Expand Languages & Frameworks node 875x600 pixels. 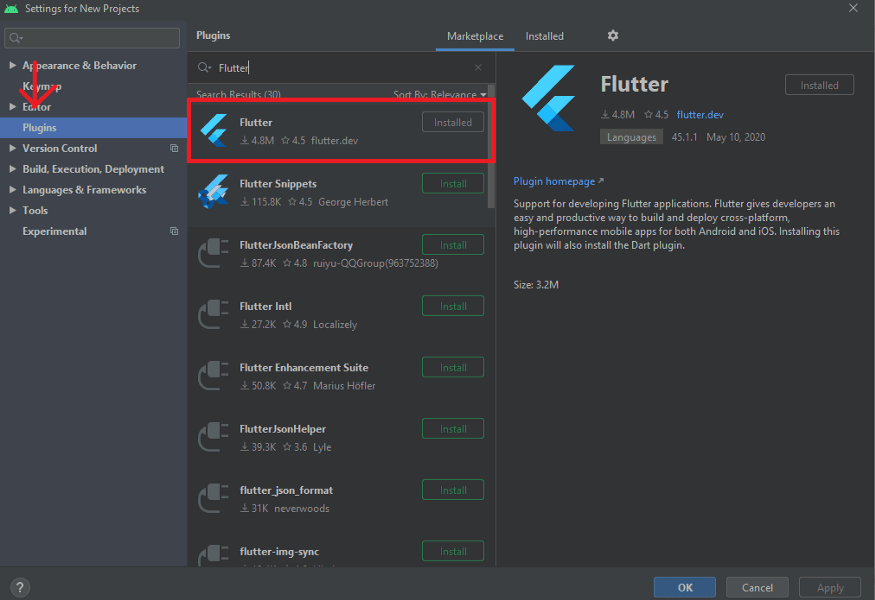coord(12,190)
